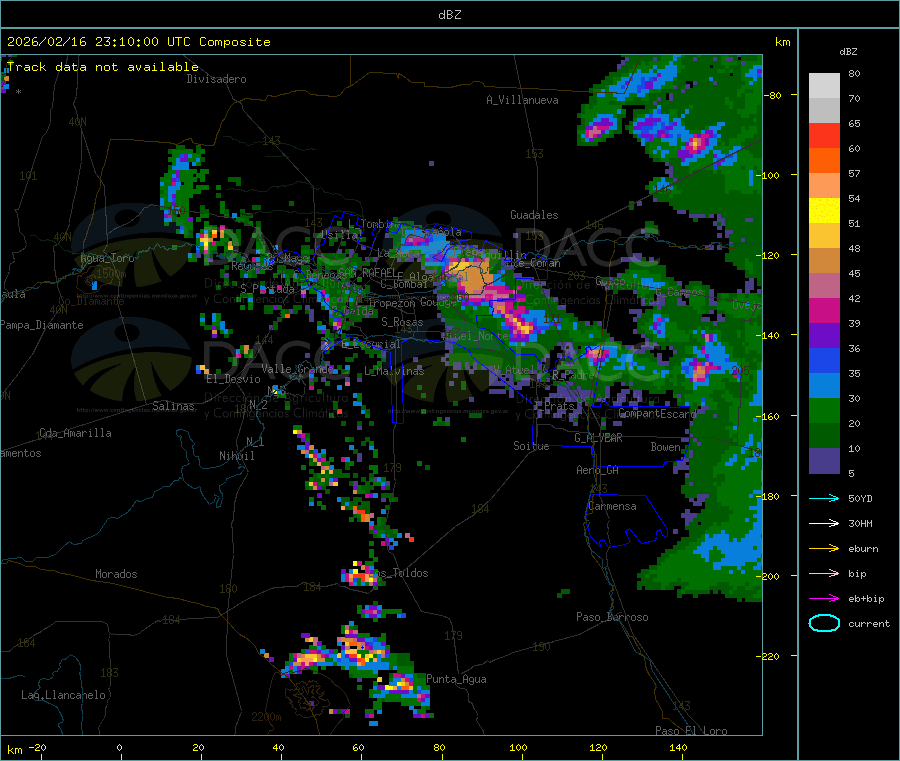Click the 'dBZ' title at top
Viewport: 900px width, 761px height.
coord(449,15)
